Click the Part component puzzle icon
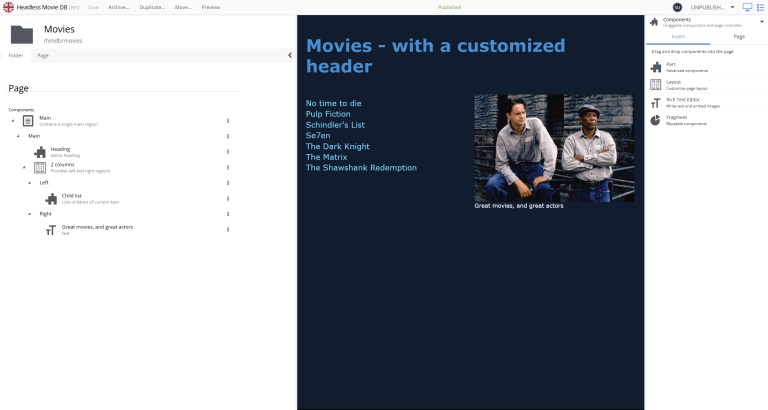Screen dimensions: 768x410 pyautogui.click(x=656, y=67)
